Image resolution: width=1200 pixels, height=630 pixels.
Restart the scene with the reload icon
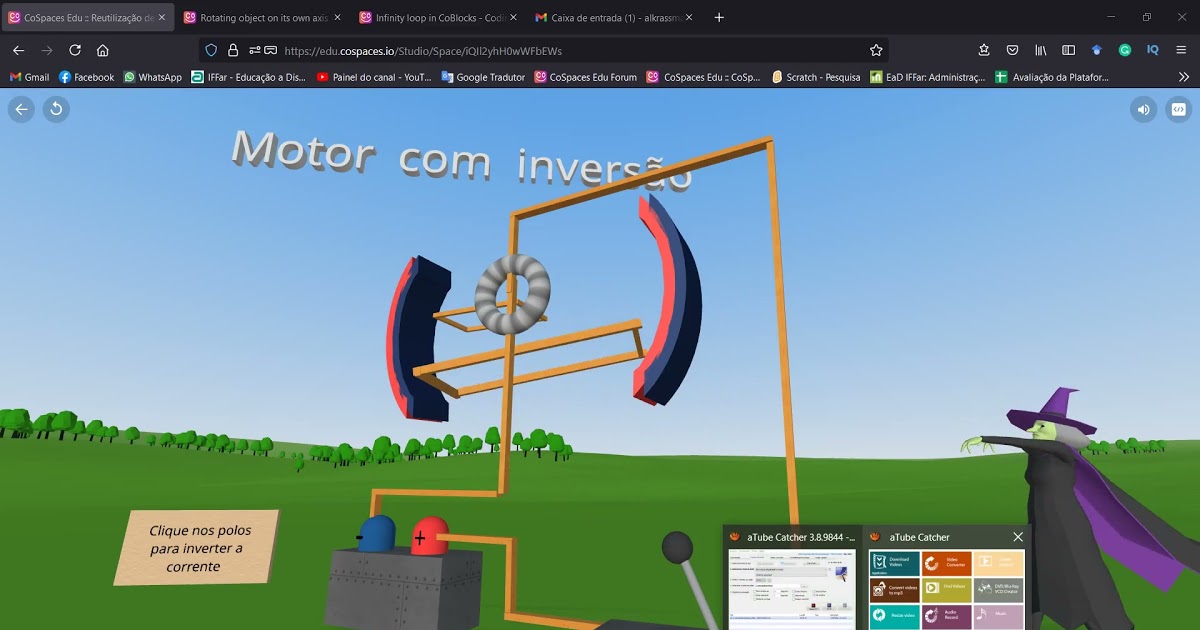tap(56, 109)
